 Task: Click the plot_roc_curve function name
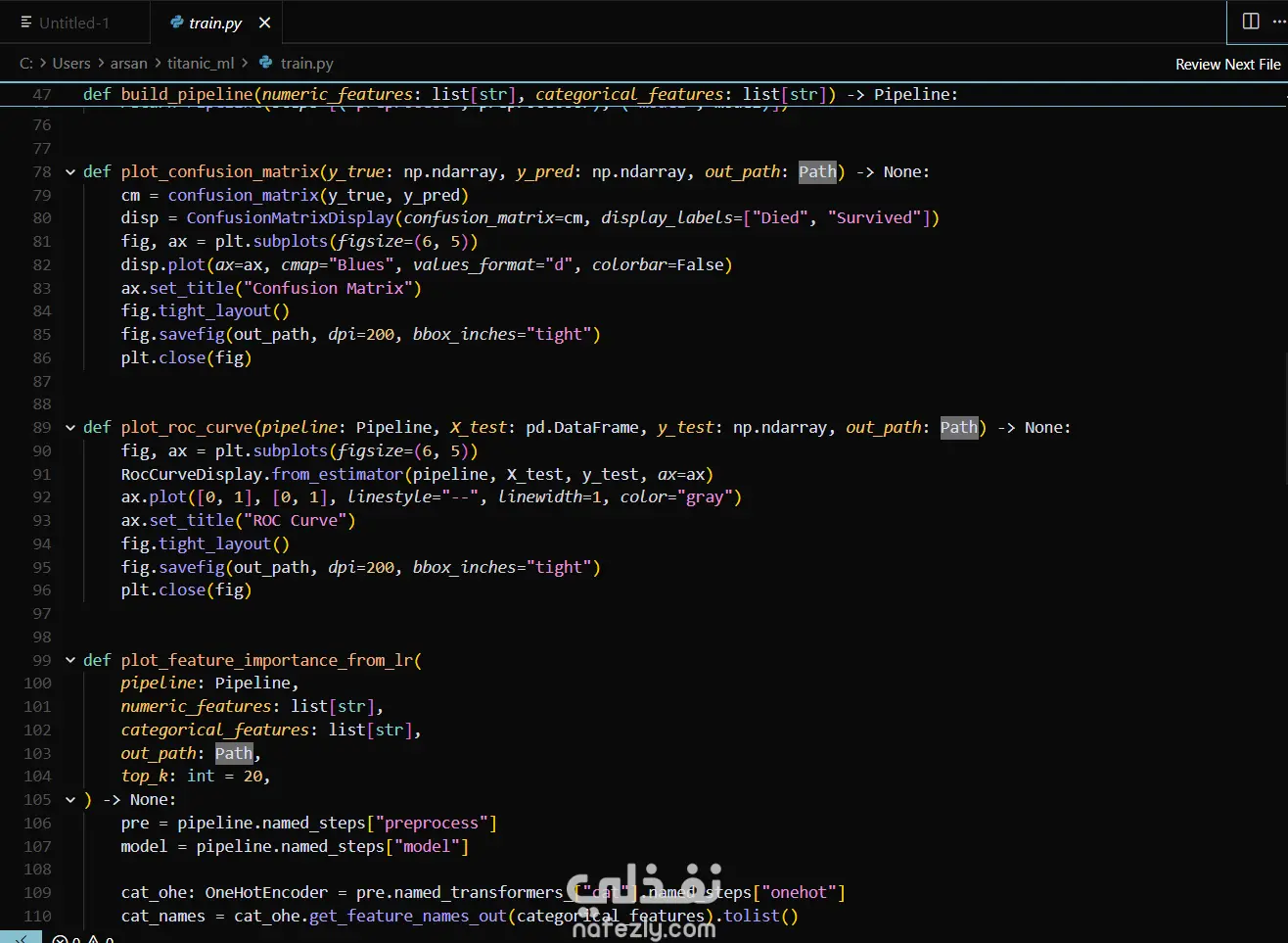[x=187, y=428]
